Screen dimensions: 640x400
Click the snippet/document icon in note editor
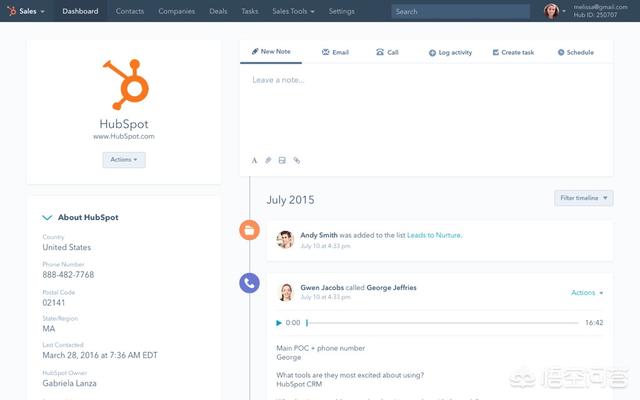click(x=282, y=160)
